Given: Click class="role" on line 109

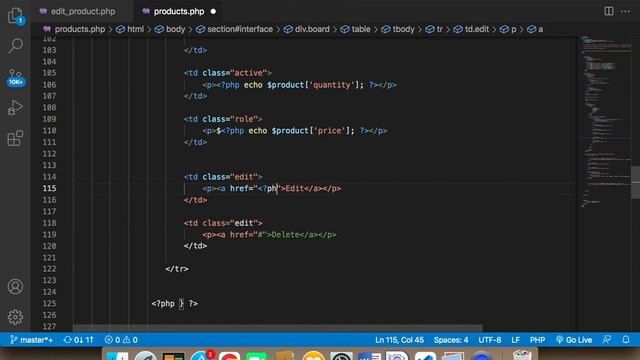Looking at the screenshot, I should coord(230,119).
